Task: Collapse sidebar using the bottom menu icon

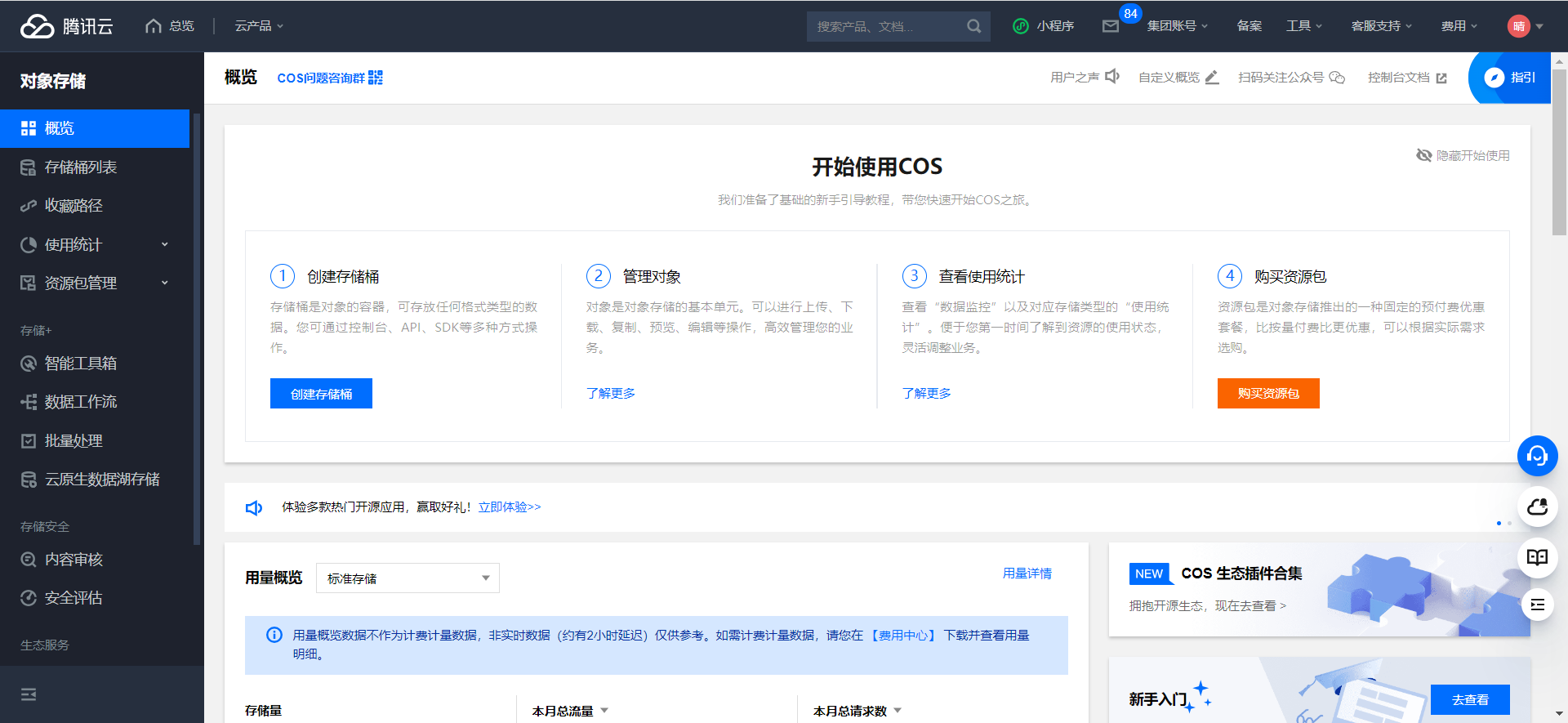Action: [29, 694]
